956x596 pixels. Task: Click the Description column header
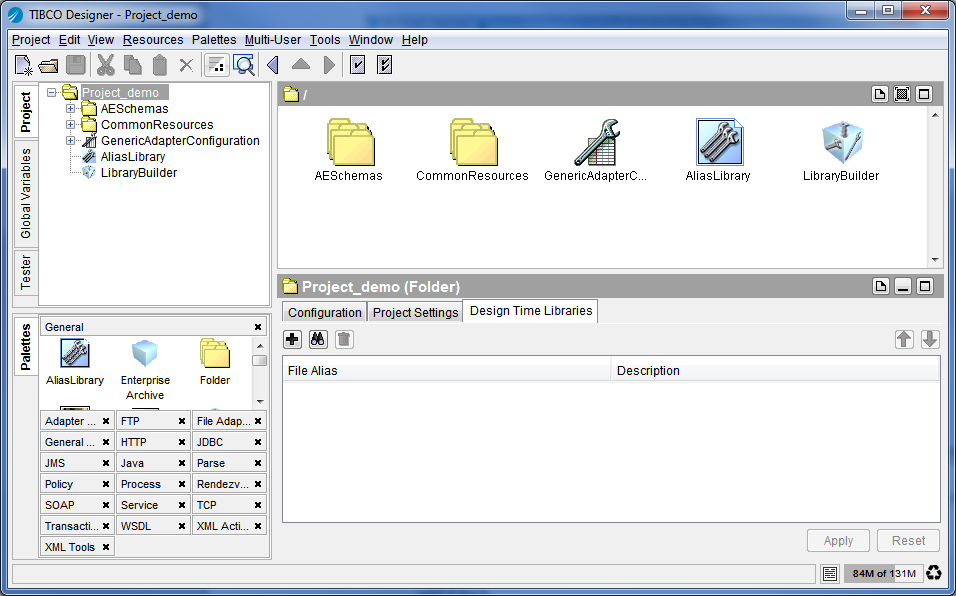click(775, 371)
